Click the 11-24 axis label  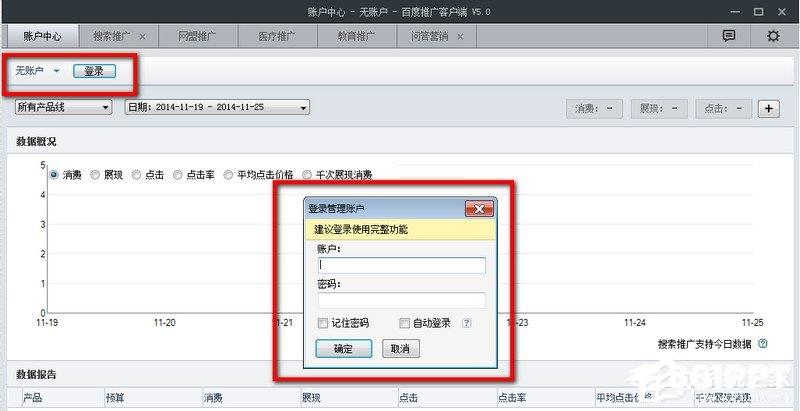(x=635, y=323)
